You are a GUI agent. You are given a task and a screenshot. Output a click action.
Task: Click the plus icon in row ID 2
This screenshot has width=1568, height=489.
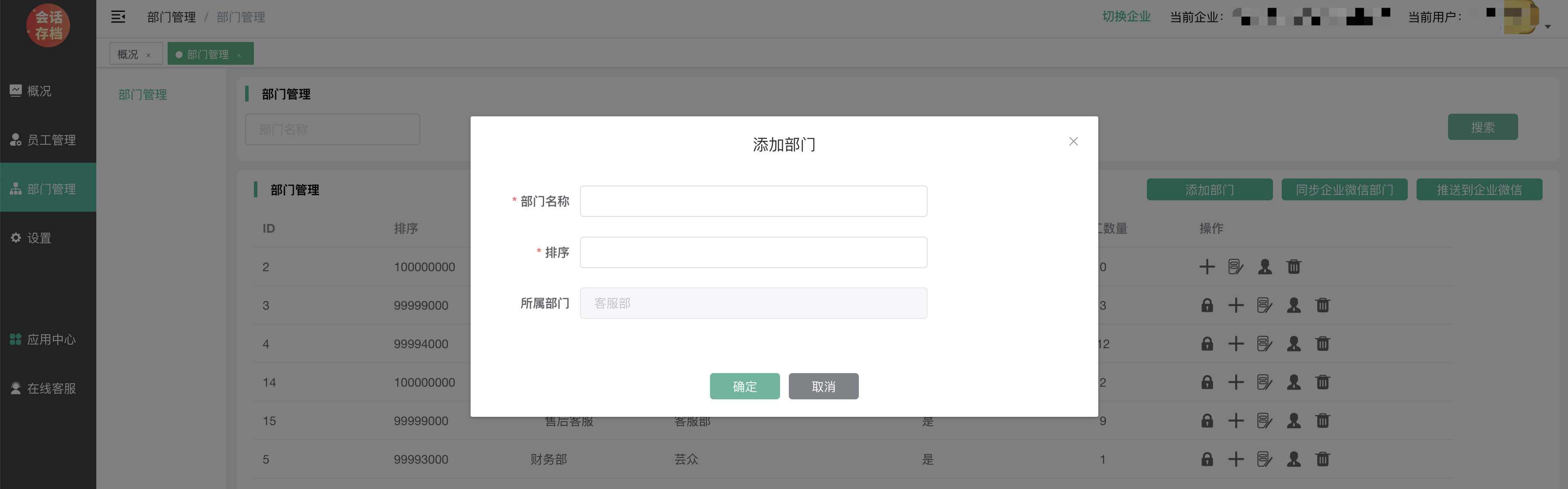1207,267
